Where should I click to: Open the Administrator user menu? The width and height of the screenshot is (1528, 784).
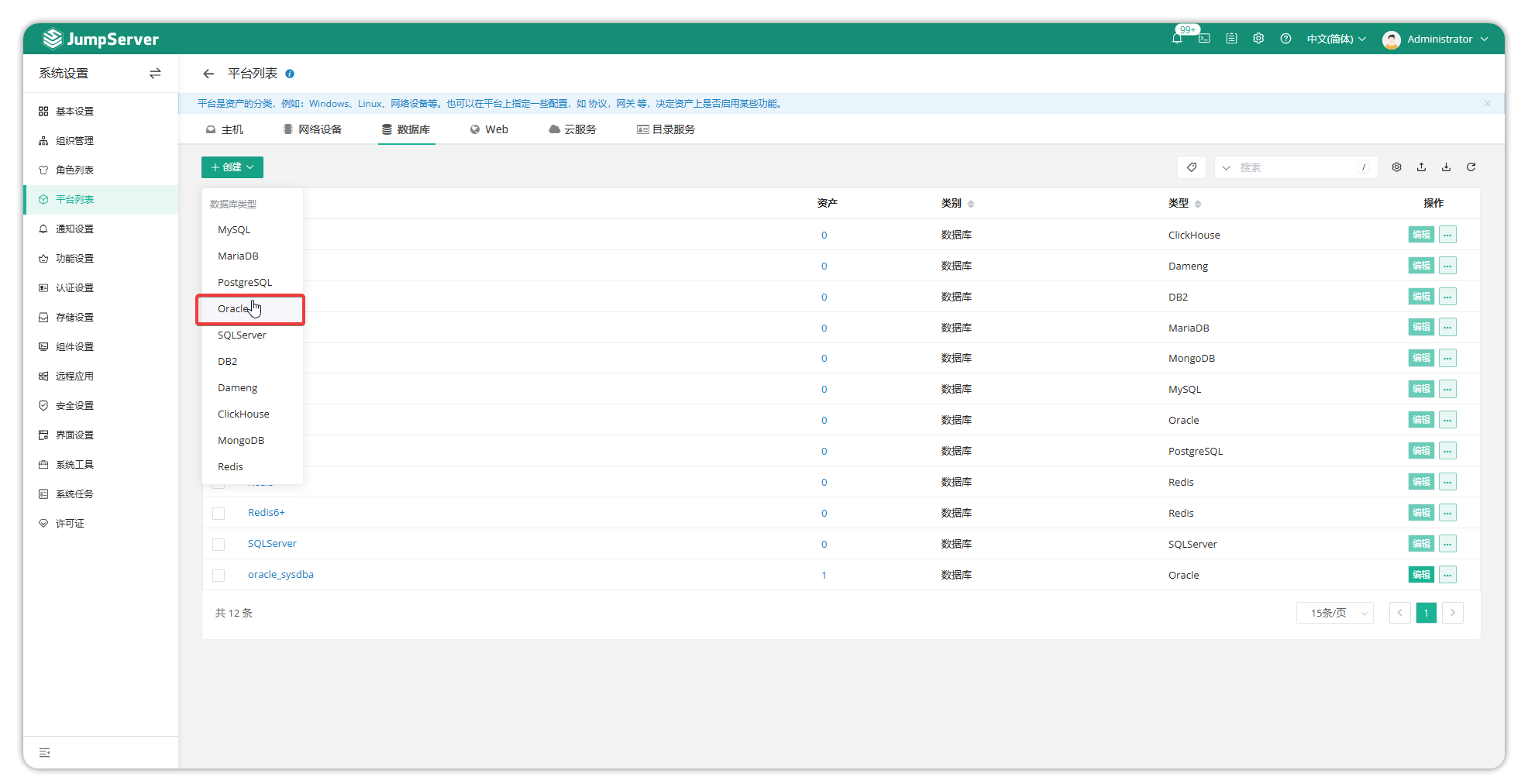click(x=1436, y=39)
